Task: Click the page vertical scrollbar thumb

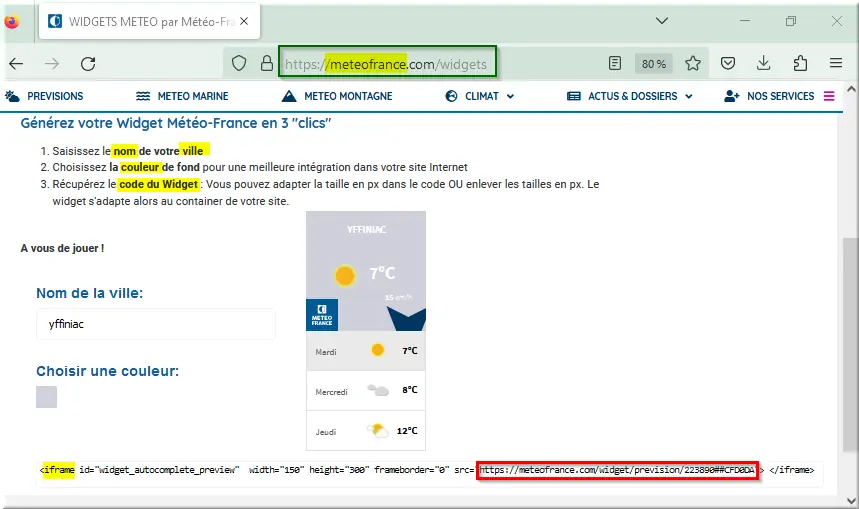Action: tap(851, 345)
